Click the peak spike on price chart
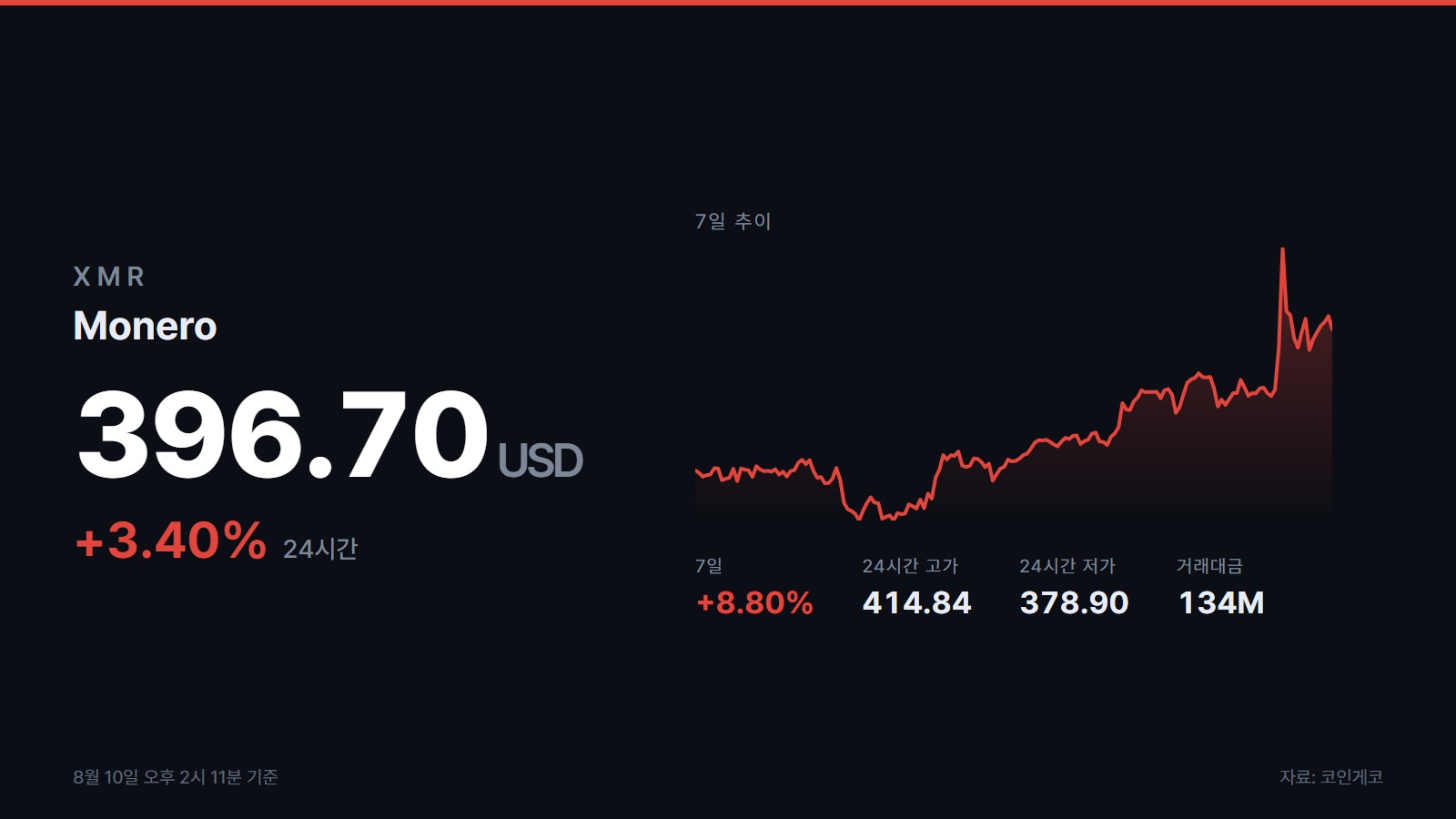The width and height of the screenshot is (1456, 819). click(1282, 250)
